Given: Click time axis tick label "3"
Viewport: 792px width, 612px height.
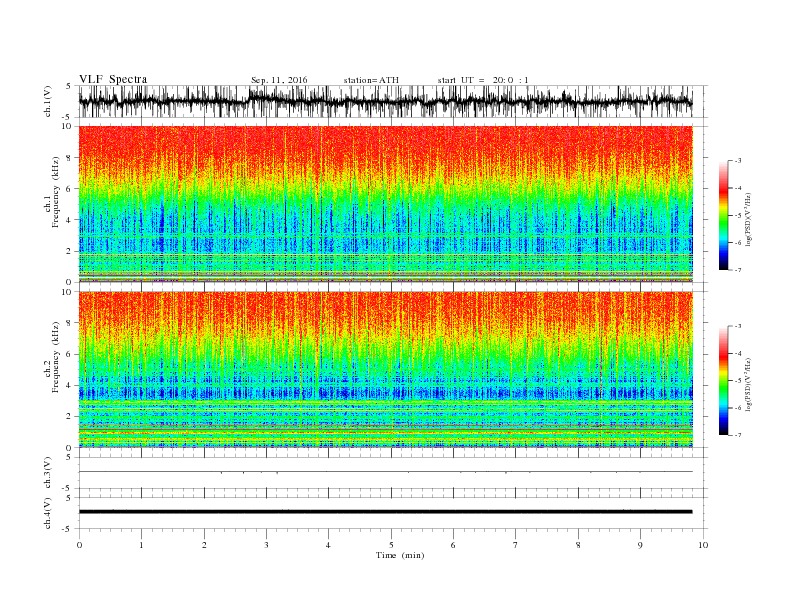Looking at the screenshot, I should 266,545.
